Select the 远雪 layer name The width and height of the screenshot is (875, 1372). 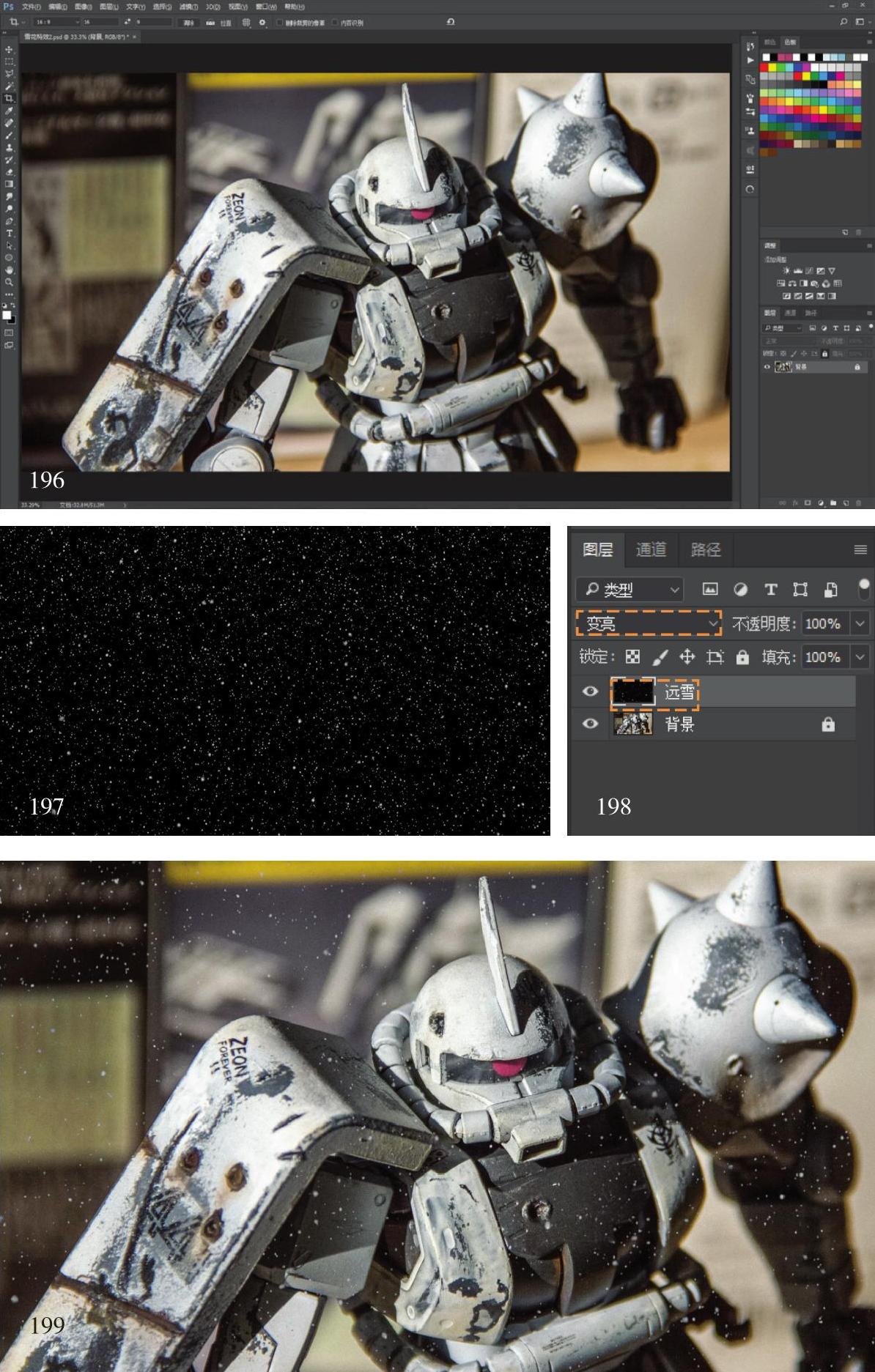coord(679,691)
